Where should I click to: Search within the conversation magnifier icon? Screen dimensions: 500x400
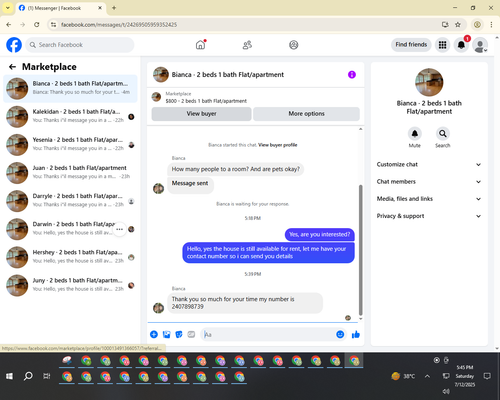[x=442, y=134]
